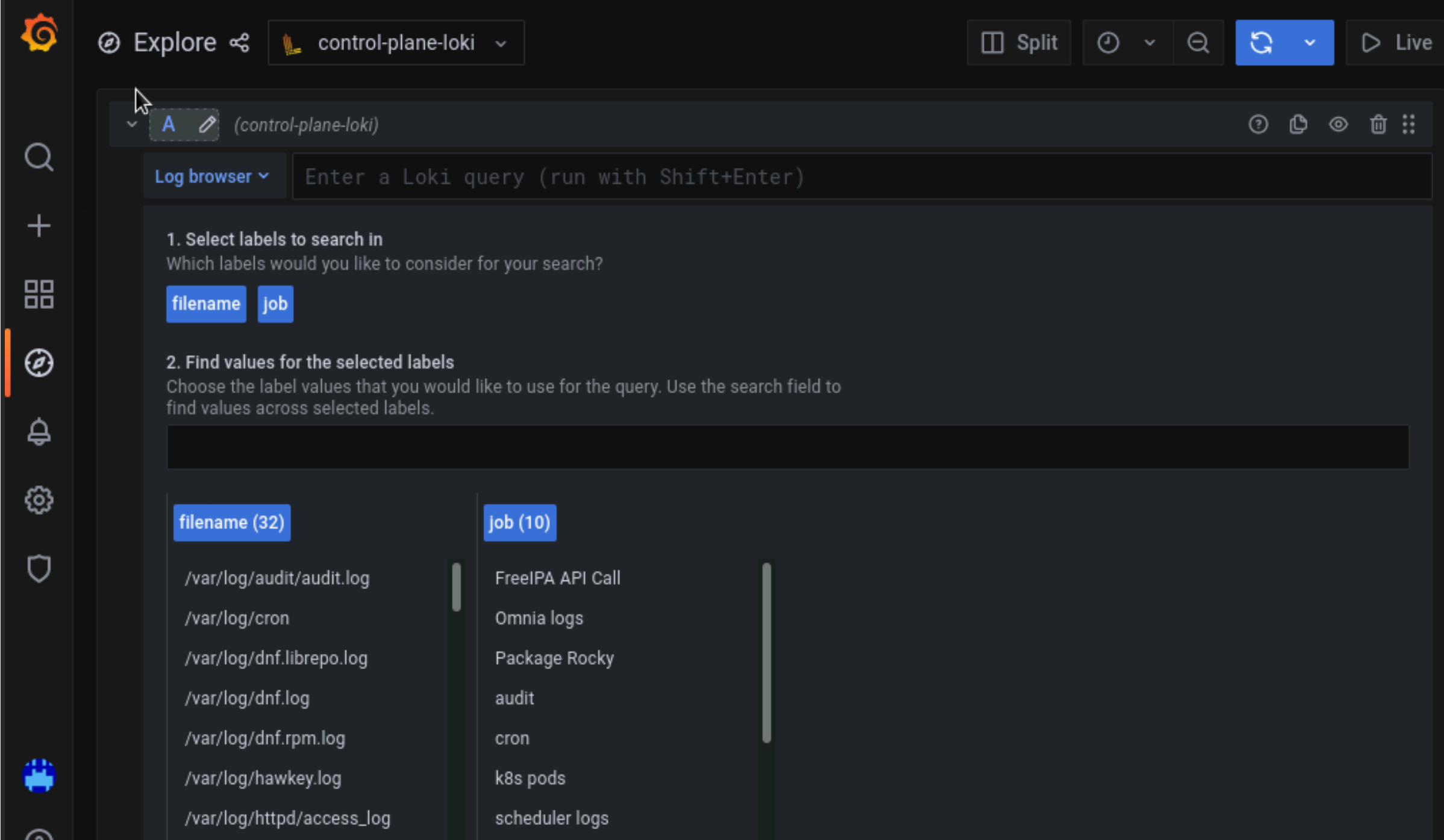Select the Omnia logs job
This screenshot has height=840, width=1444.
(x=539, y=618)
